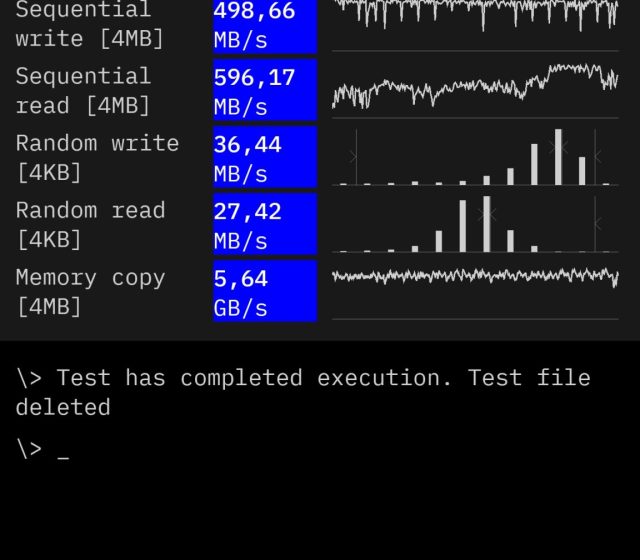Click the Random read [4KB] label
Screen dimensions: 640x560
point(89,225)
